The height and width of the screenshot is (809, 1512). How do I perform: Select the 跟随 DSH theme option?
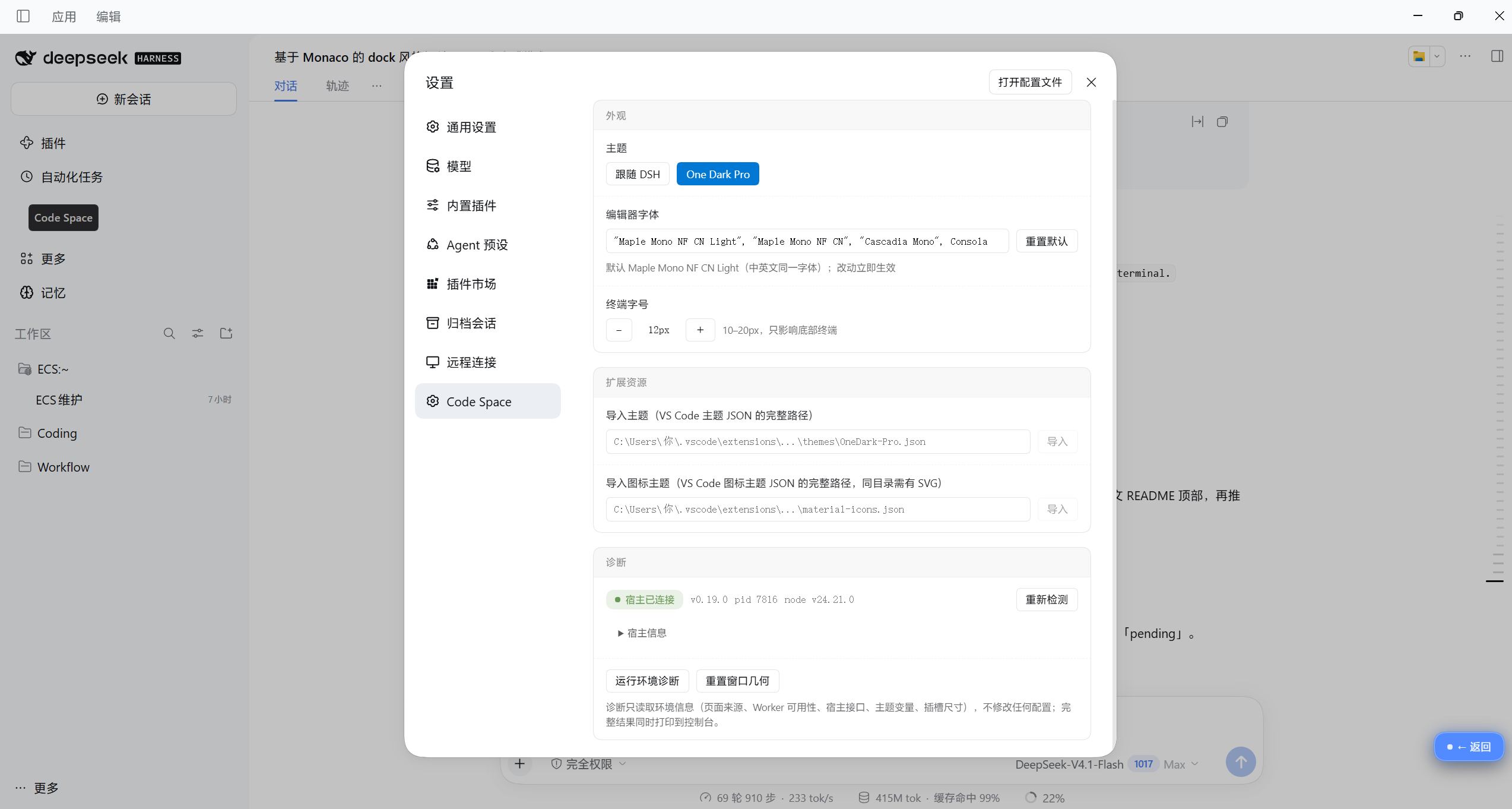pos(638,174)
